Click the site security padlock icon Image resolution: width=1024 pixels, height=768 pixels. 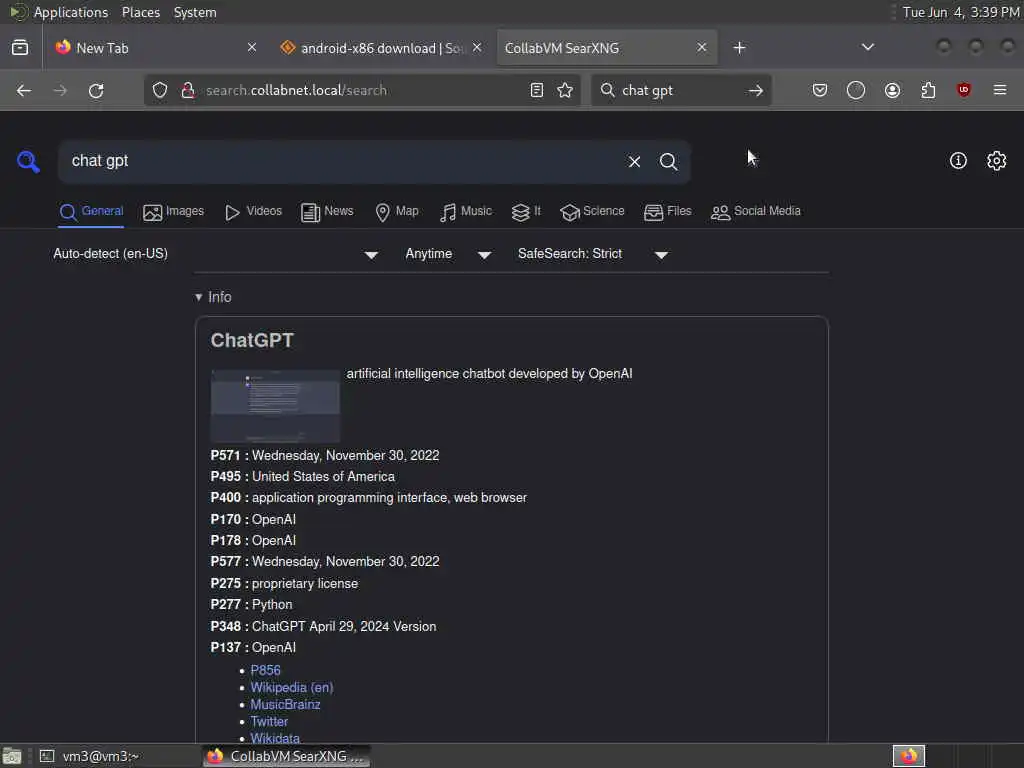click(x=188, y=90)
